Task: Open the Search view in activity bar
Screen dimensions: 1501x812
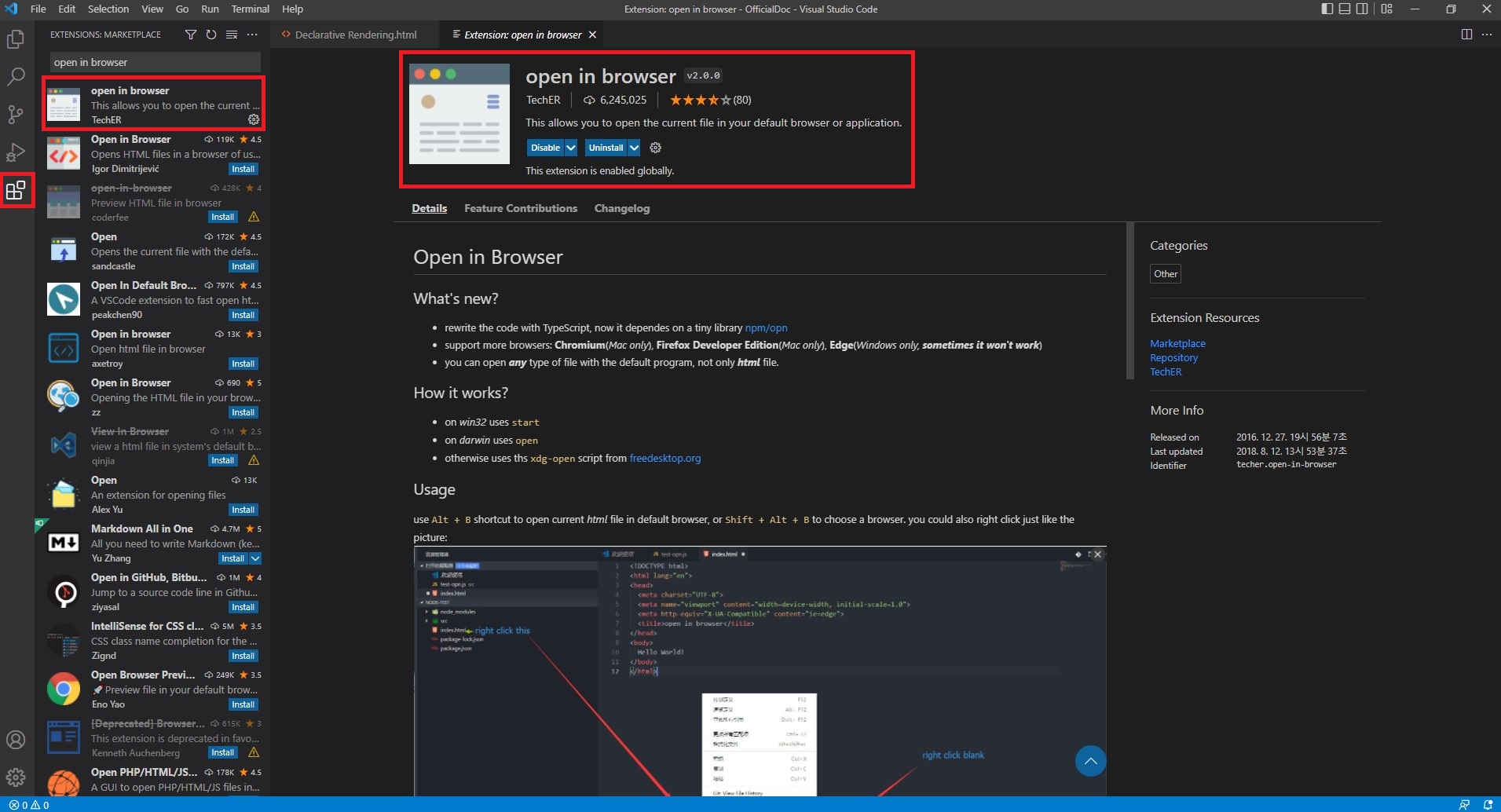Action: pos(16,77)
